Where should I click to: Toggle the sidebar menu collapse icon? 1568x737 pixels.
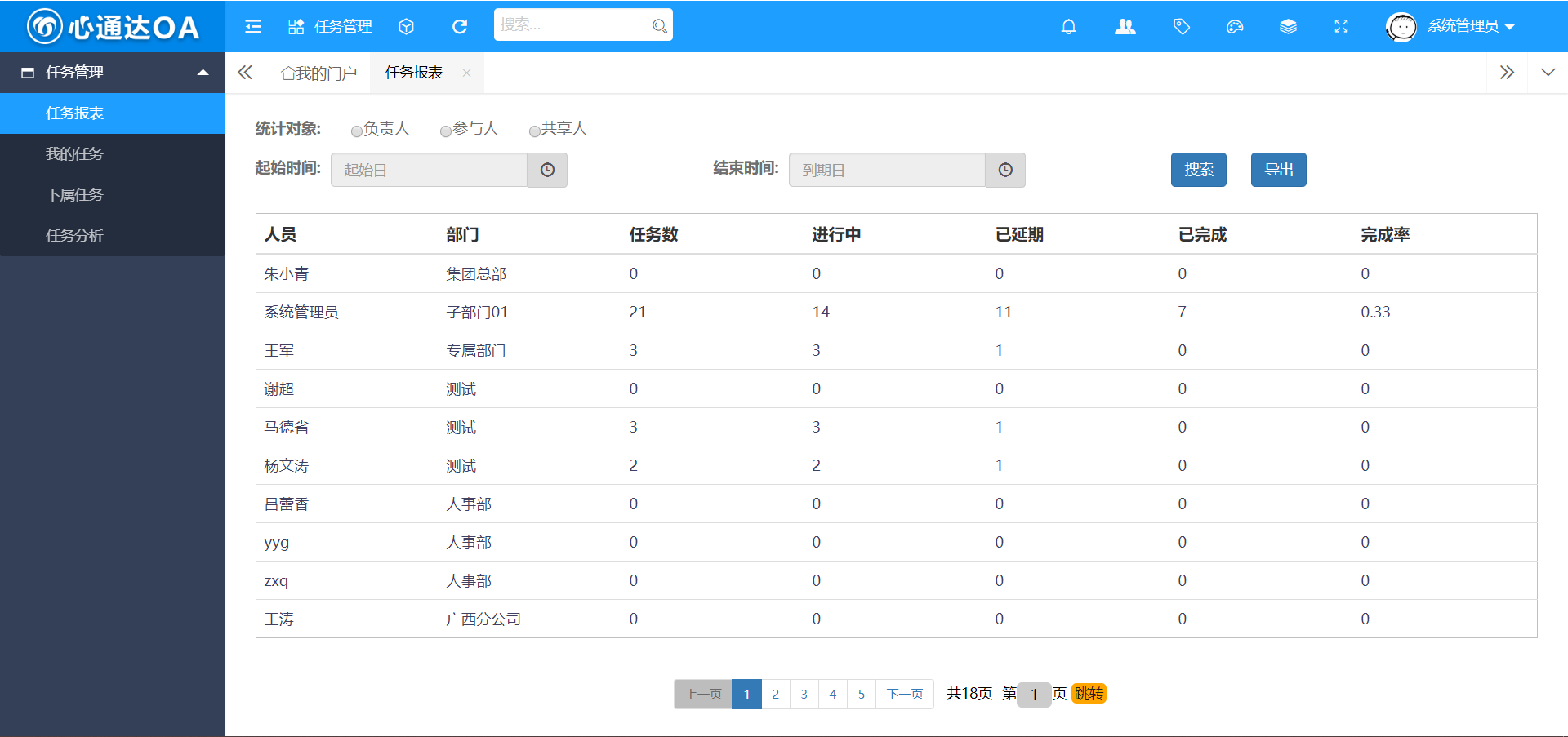tap(253, 27)
